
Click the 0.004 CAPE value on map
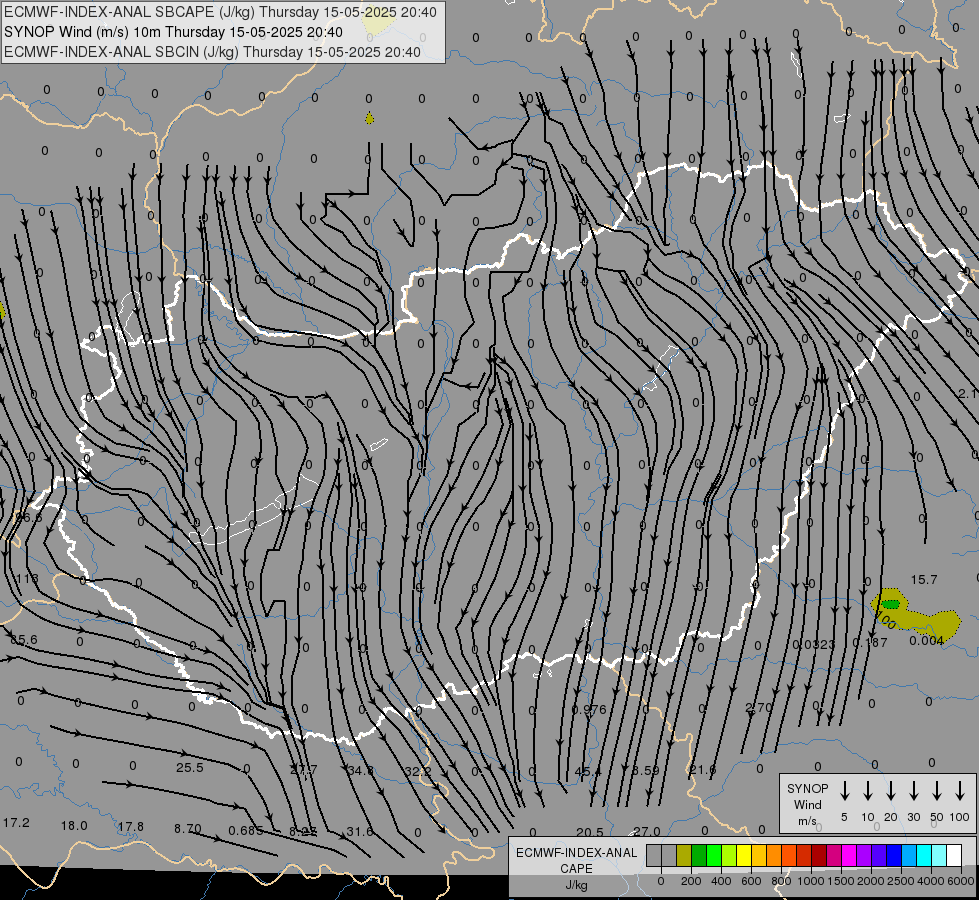coord(927,641)
